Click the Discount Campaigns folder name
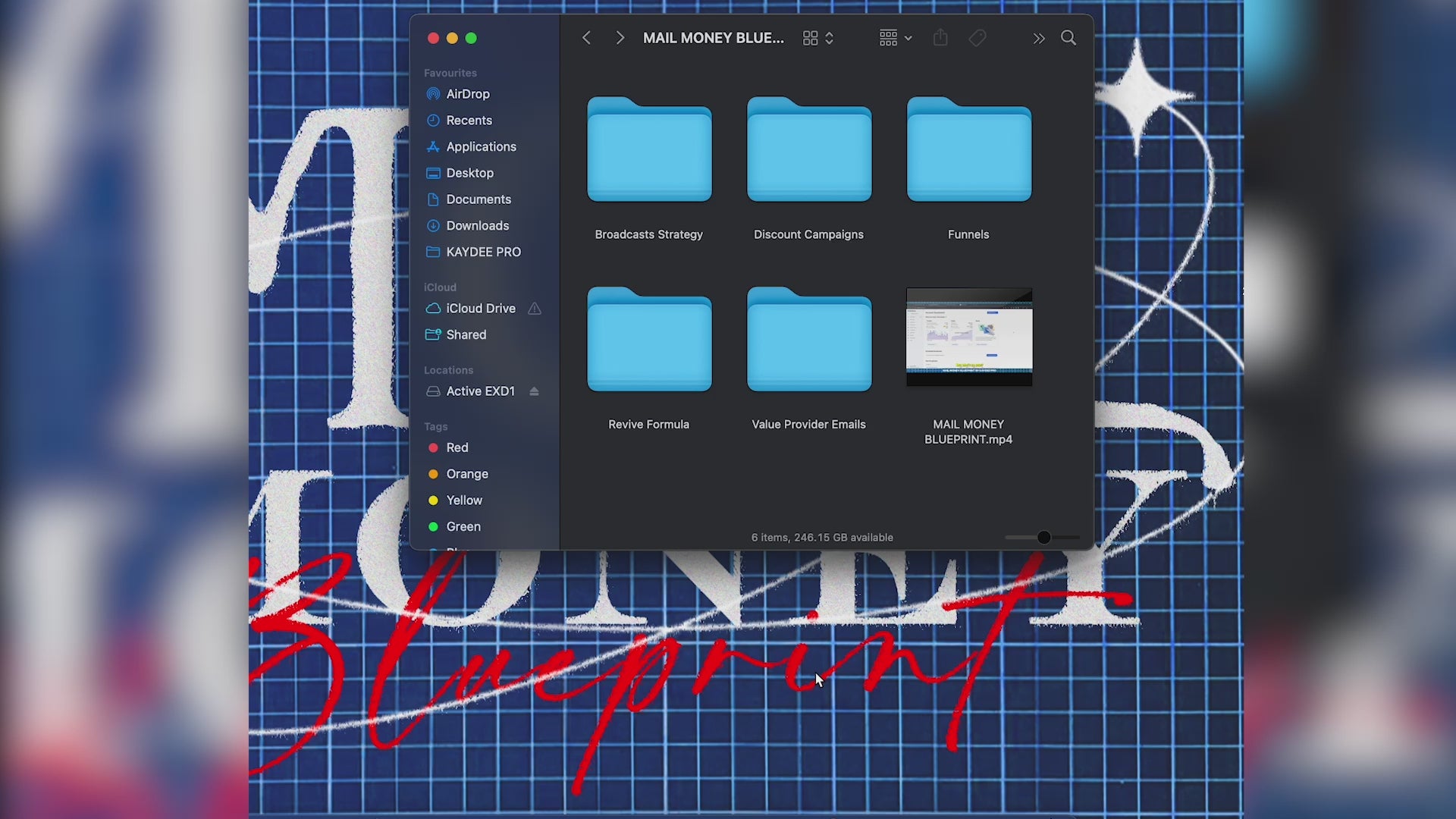 click(809, 234)
